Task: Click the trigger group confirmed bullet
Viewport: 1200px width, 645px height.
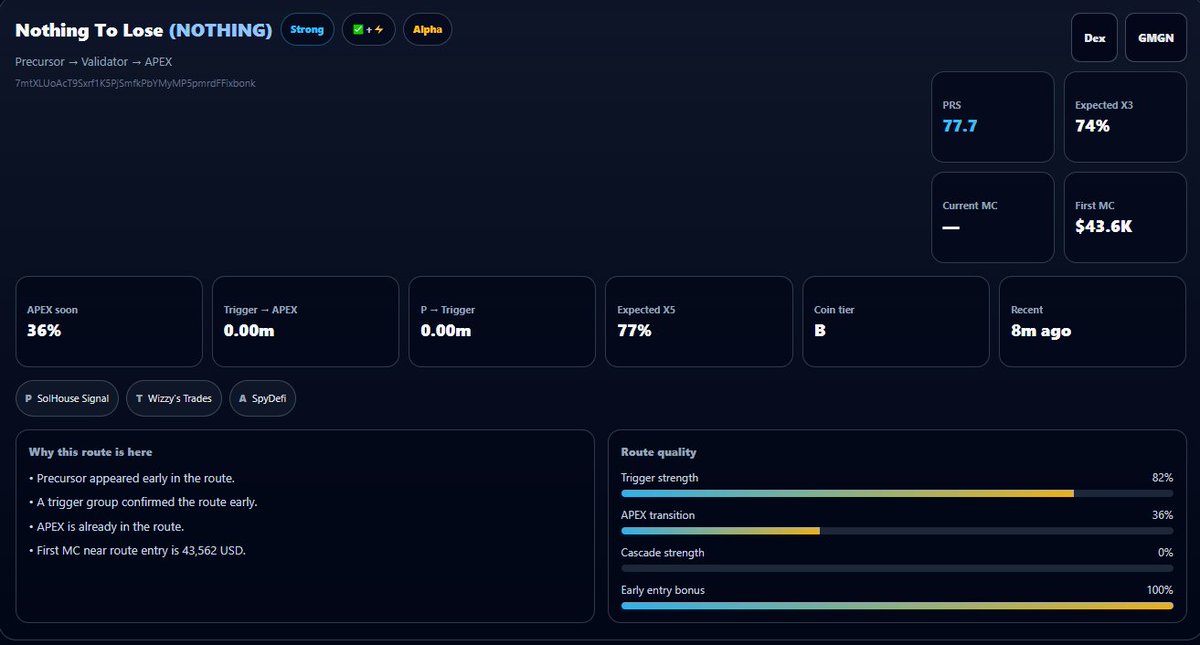Action: (144, 502)
